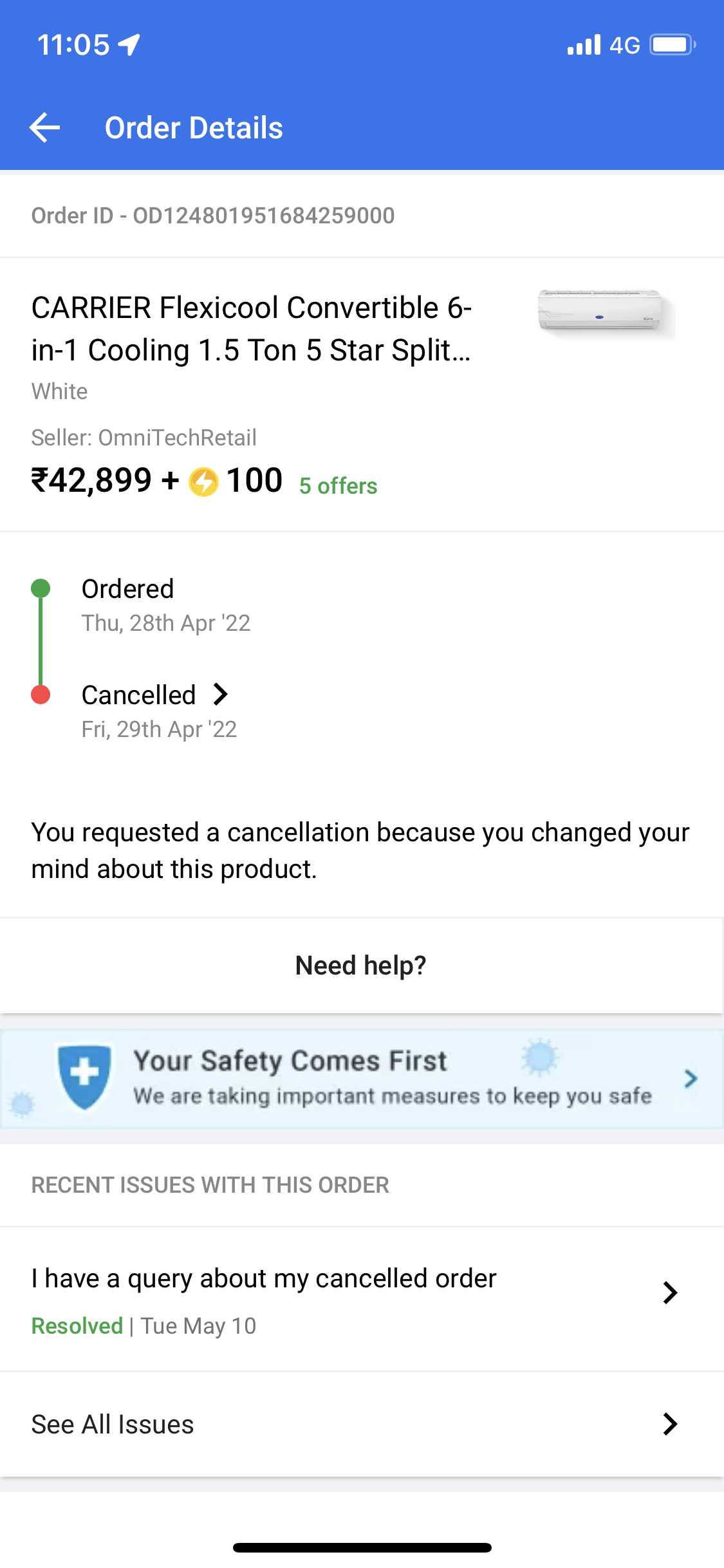Tap the 'Your Safety Comes First' banner text
724x1568 pixels.
(x=290, y=1061)
